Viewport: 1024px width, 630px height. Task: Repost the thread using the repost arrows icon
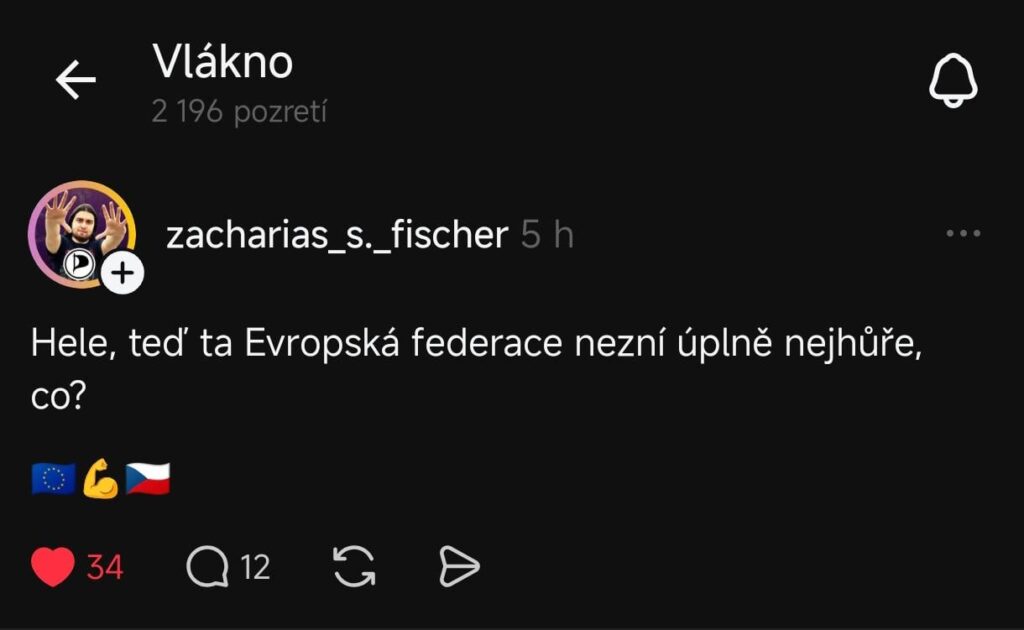click(x=352, y=567)
